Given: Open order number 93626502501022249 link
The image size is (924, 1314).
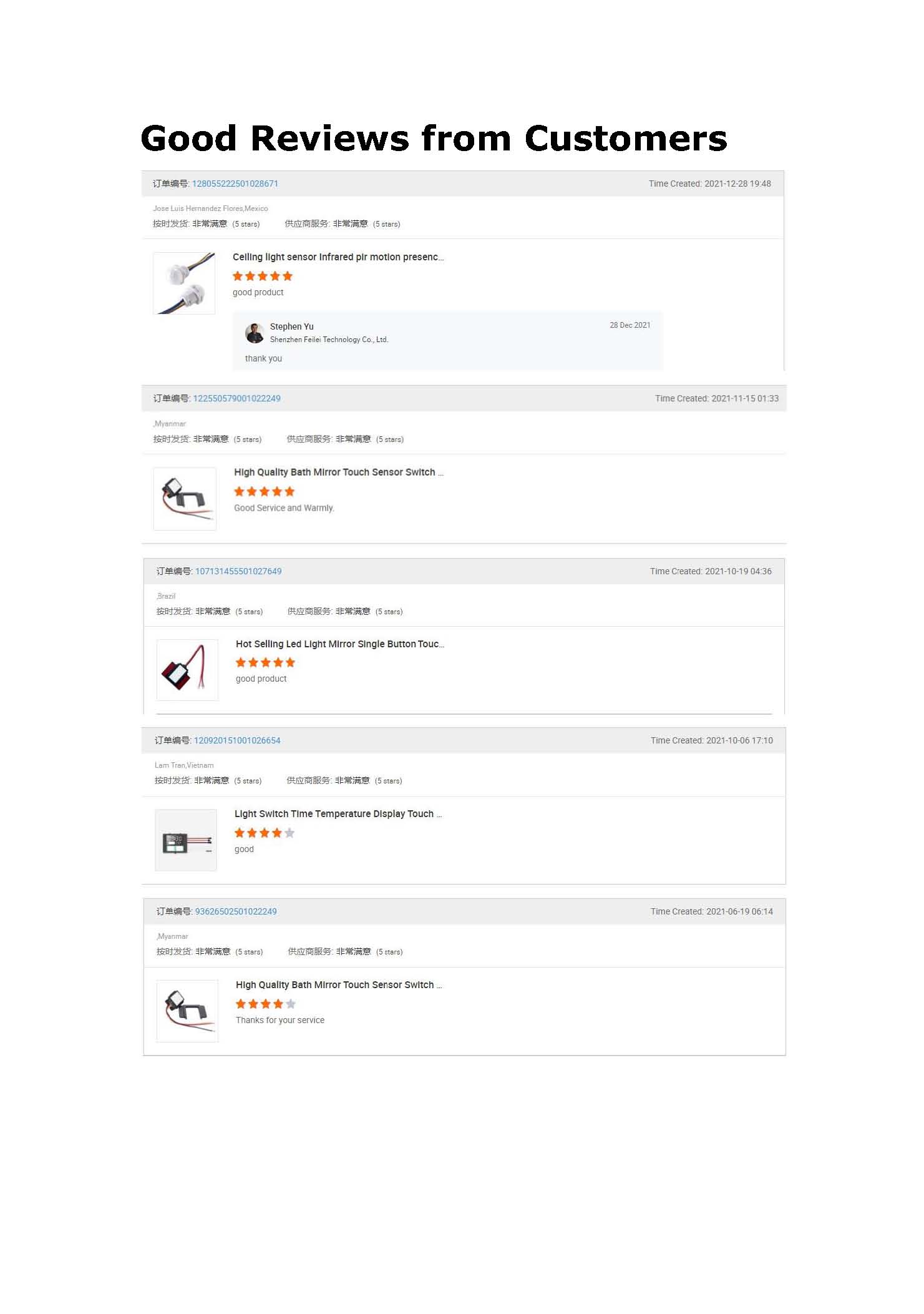Looking at the screenshot, I should coord(236,911).
